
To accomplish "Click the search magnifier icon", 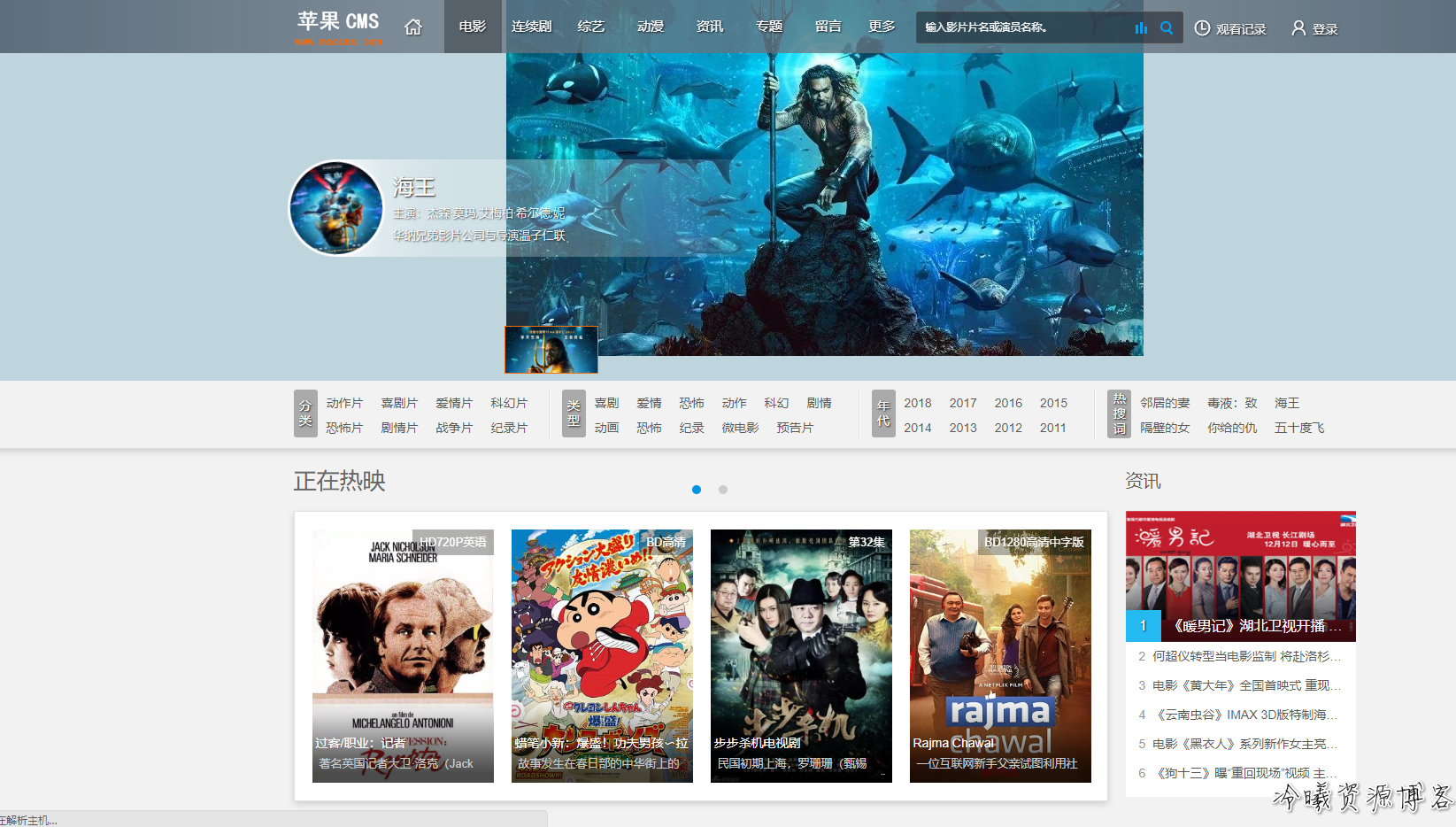I will click(x=1167, y=27).
